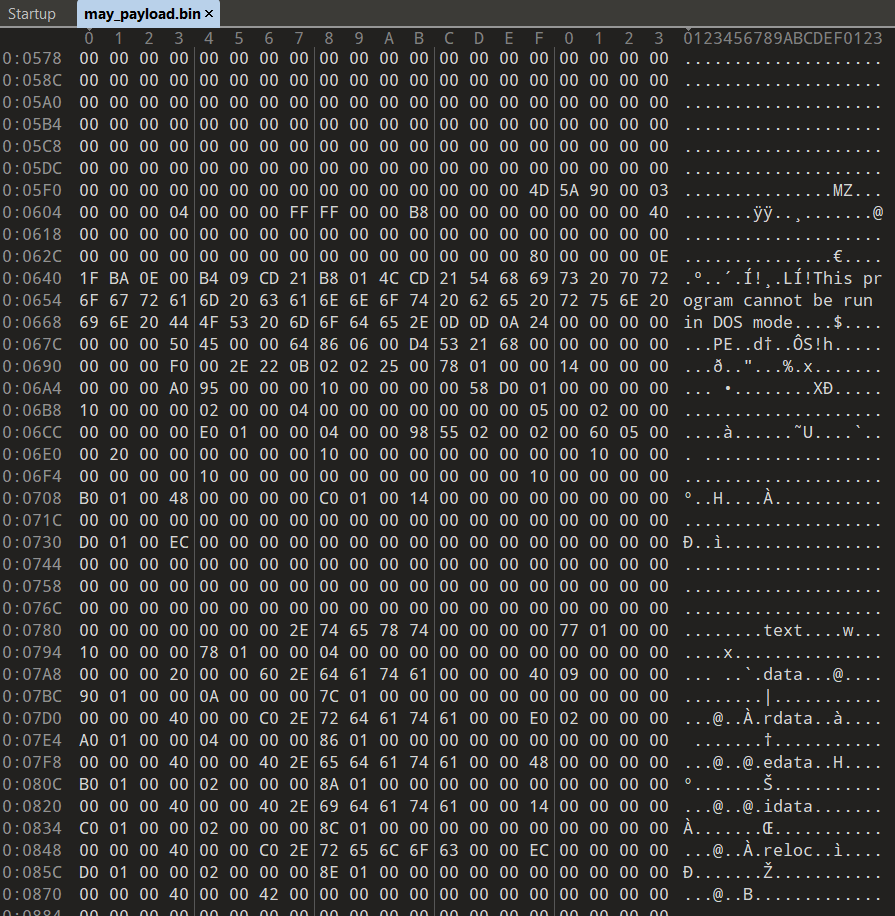Click the first FF byte in row 0:0604

299,212
